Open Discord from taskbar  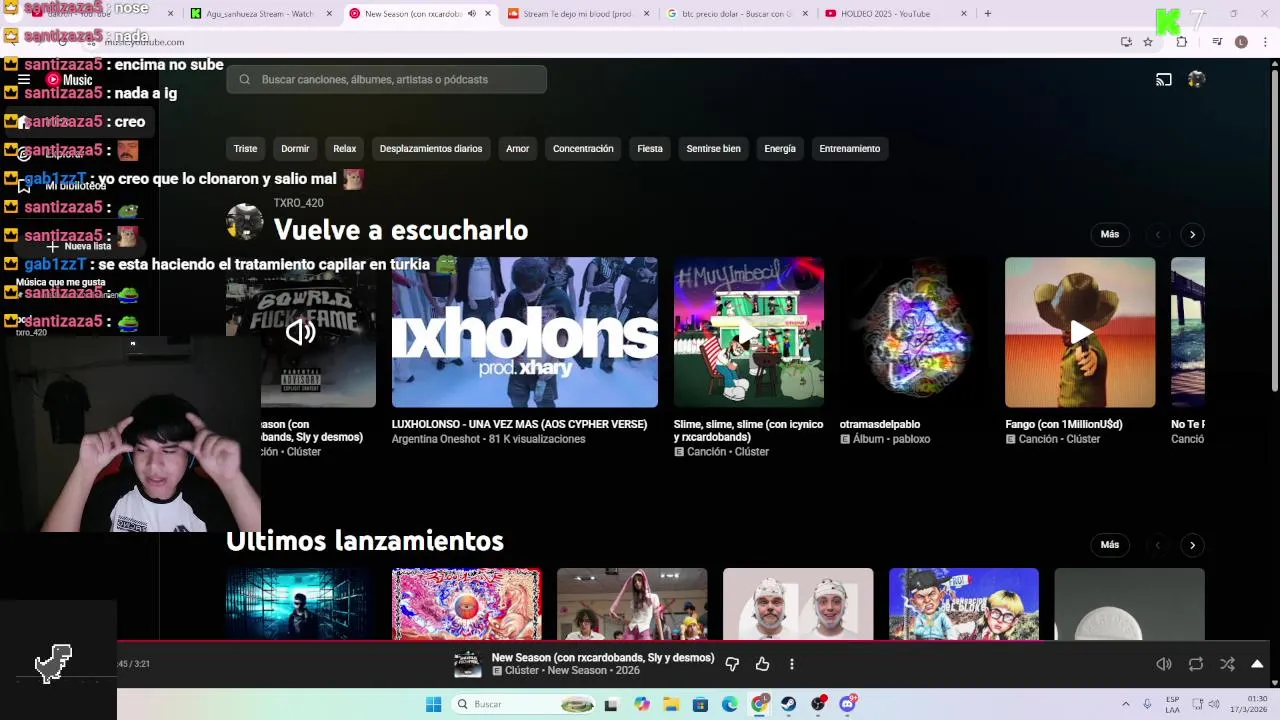(x=848, y=704)
